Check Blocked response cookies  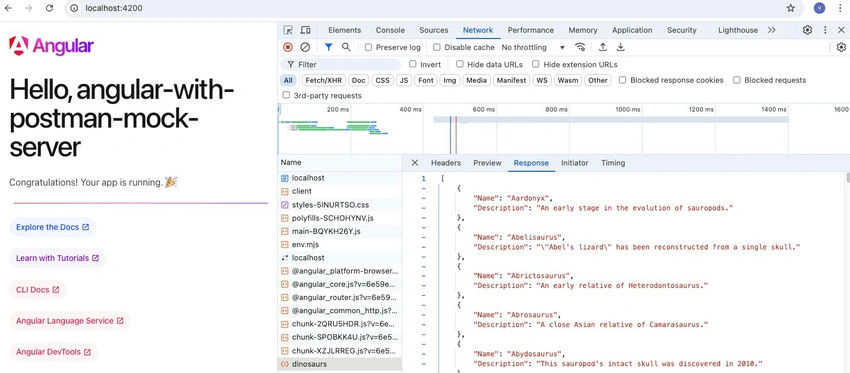(x=623, y=80)
